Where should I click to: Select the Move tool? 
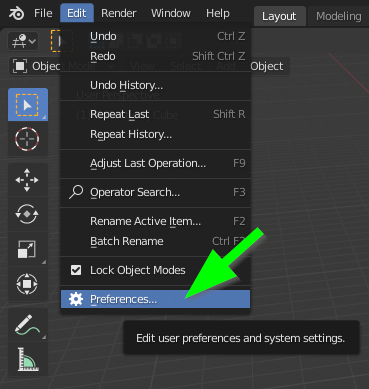[27, 180]
